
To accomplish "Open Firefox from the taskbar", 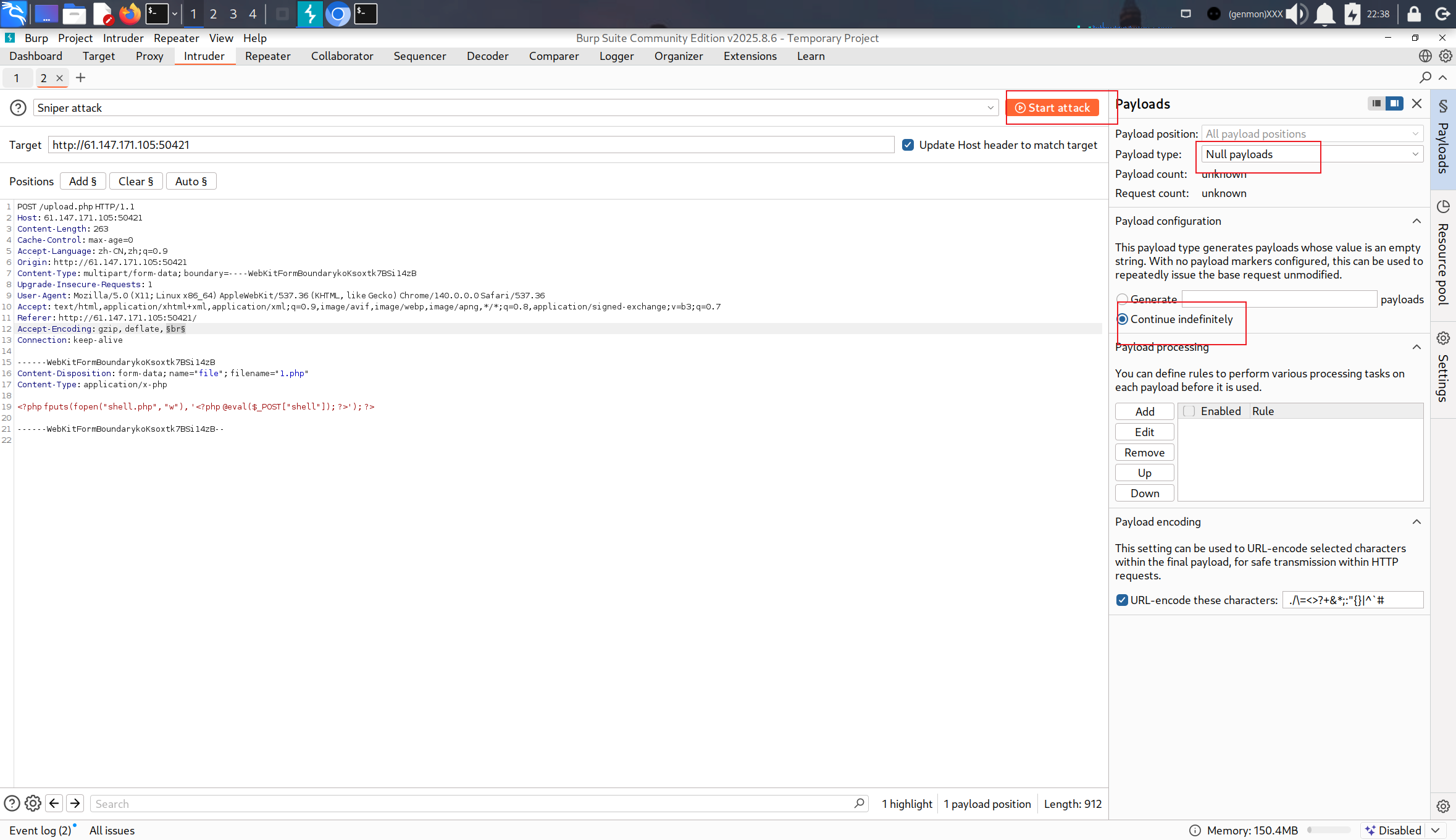I will (x=130, y=14).
